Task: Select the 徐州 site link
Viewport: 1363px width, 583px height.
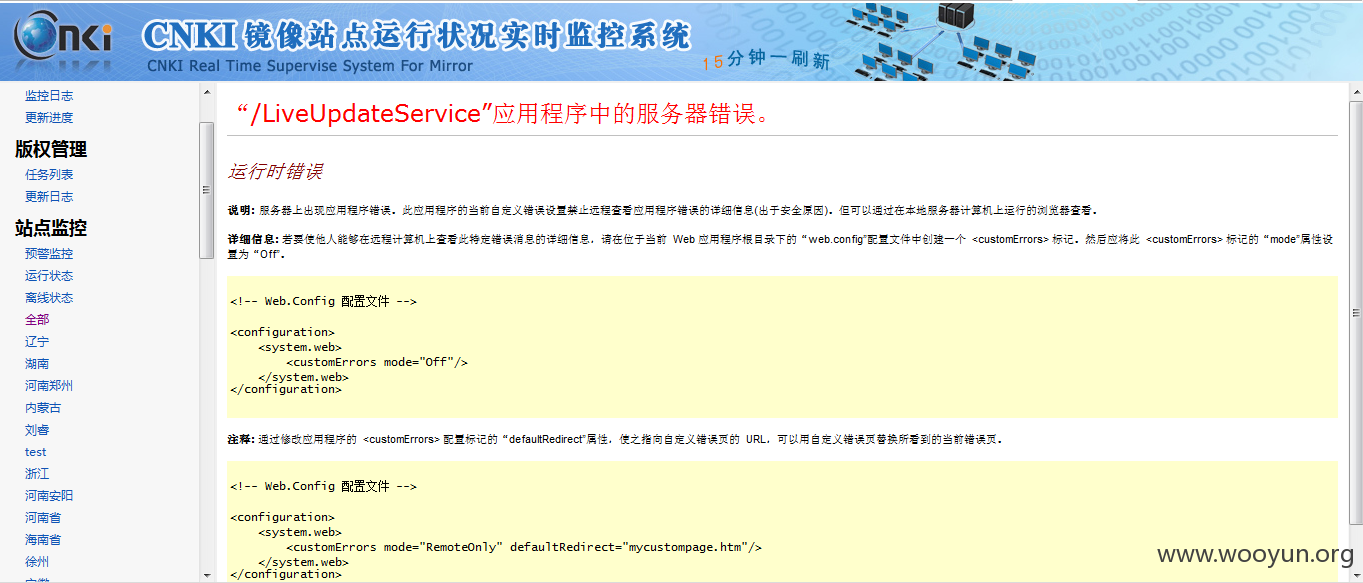Action: [37, 562]
